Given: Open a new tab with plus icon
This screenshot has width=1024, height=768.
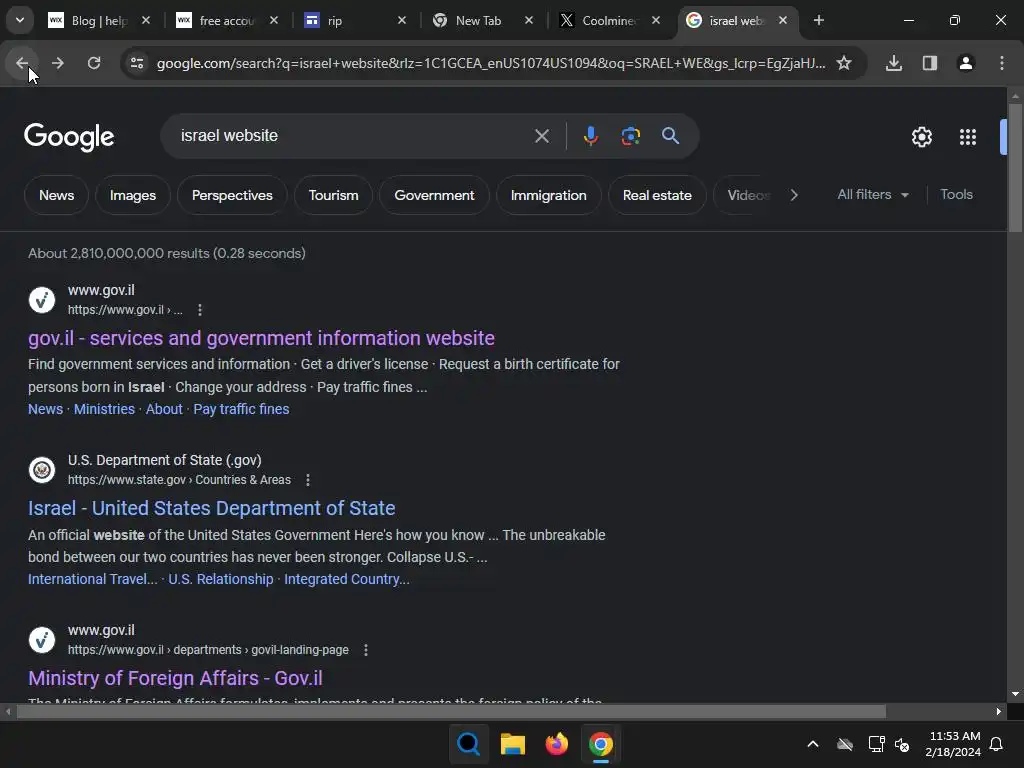Looking at the screenshot, I should coord(818,20).
